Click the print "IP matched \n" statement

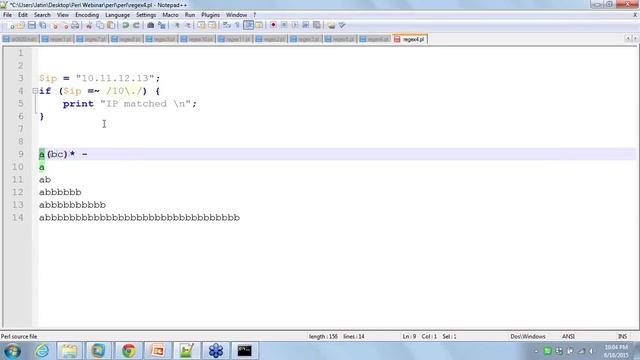click(130, 104)
